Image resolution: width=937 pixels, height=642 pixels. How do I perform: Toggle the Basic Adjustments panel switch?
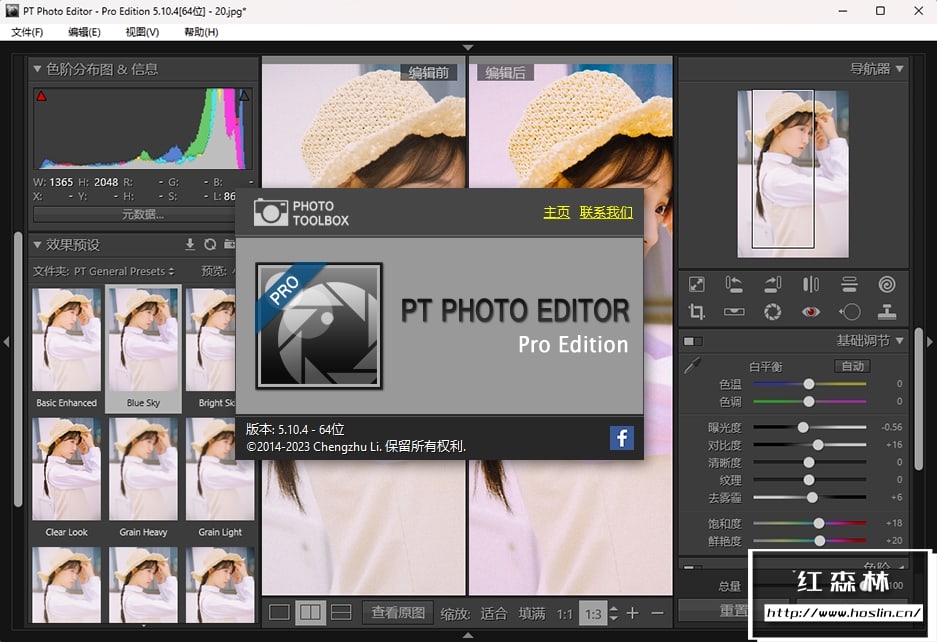point(693,341)
